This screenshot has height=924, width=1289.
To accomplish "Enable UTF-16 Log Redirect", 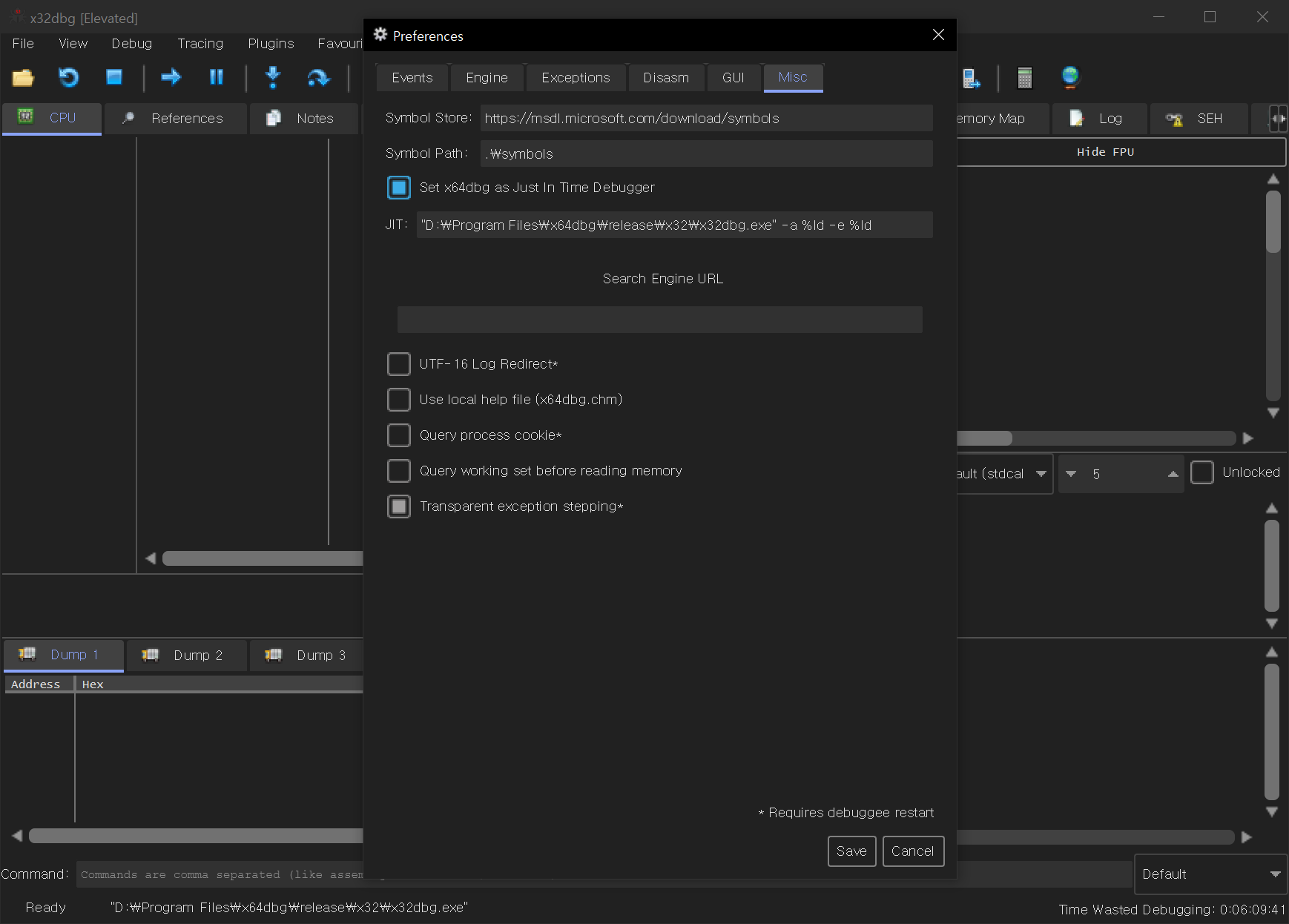I will pyautogui.click(x=399, y=364).
